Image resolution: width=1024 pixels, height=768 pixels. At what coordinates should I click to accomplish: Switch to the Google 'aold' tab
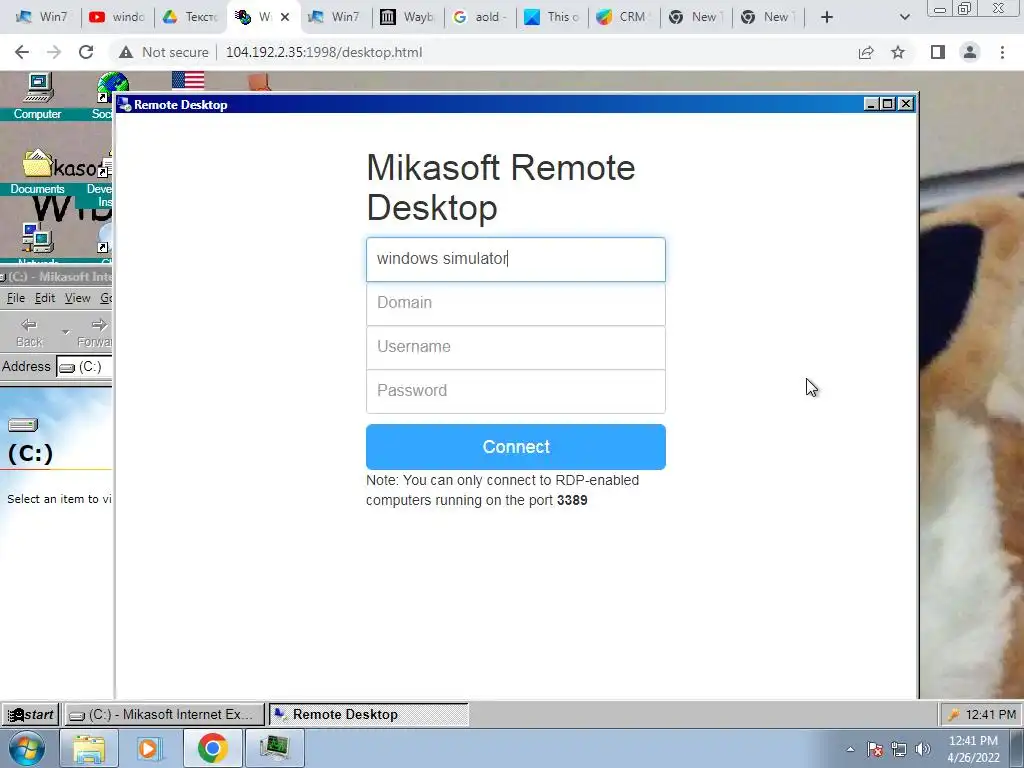pyautogui.click(x=480, y=17)
